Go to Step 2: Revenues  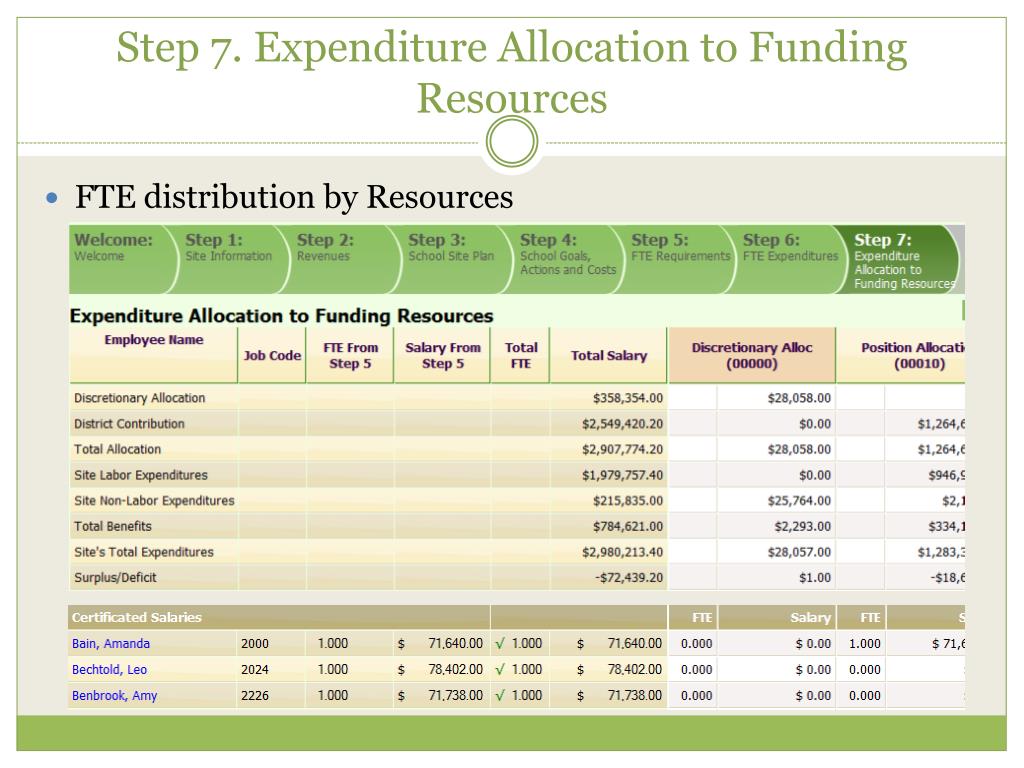pyautogui.click(x=340, y=259)
